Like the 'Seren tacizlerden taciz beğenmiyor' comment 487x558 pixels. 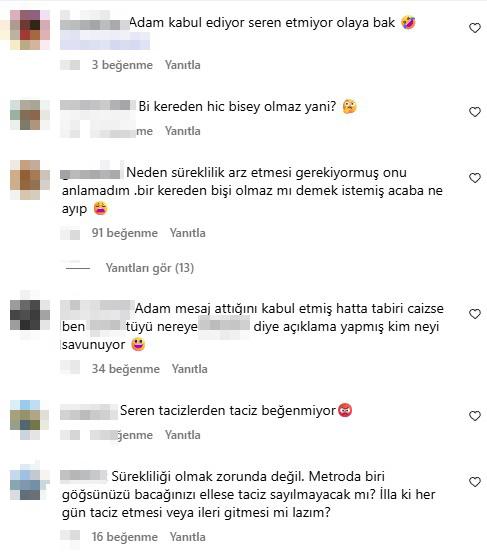(x=475, y=415)
